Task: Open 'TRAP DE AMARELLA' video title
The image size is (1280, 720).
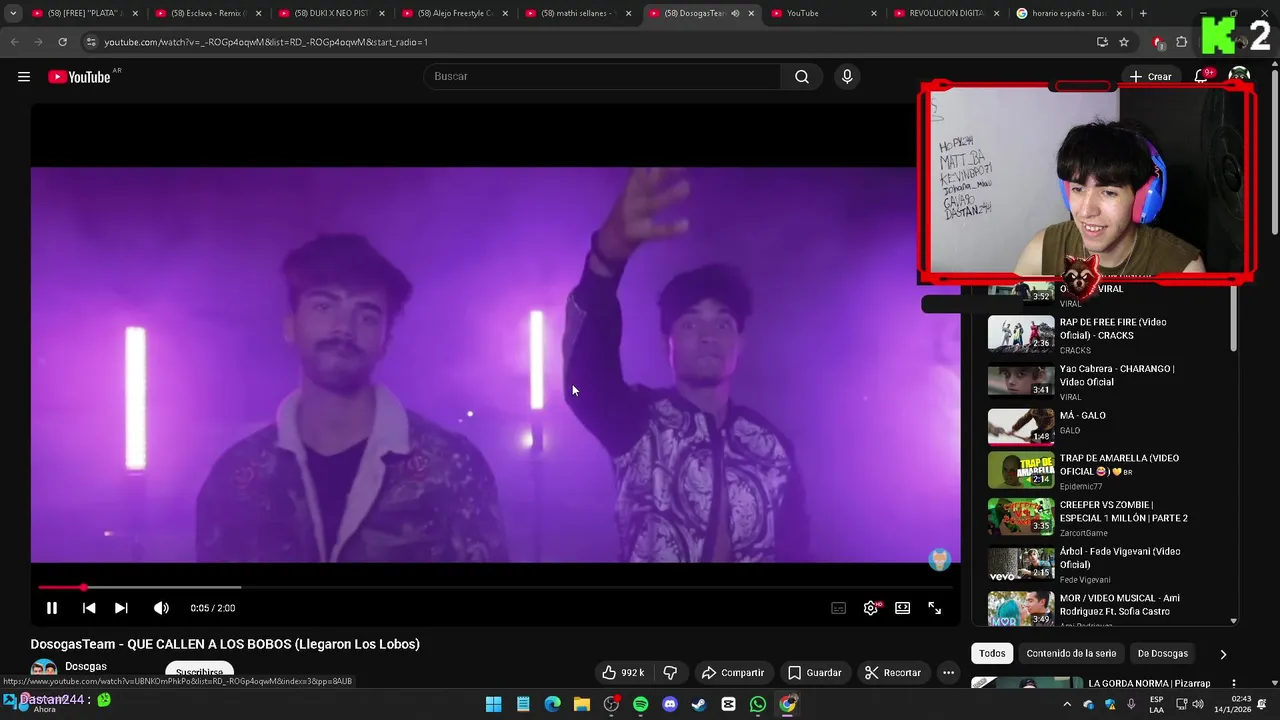Action: pyautogui.click(x=1119, y=465)
